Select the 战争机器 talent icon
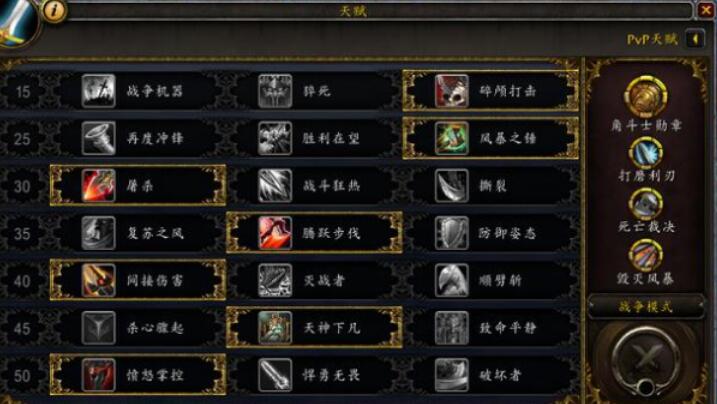 pos(98,91)
